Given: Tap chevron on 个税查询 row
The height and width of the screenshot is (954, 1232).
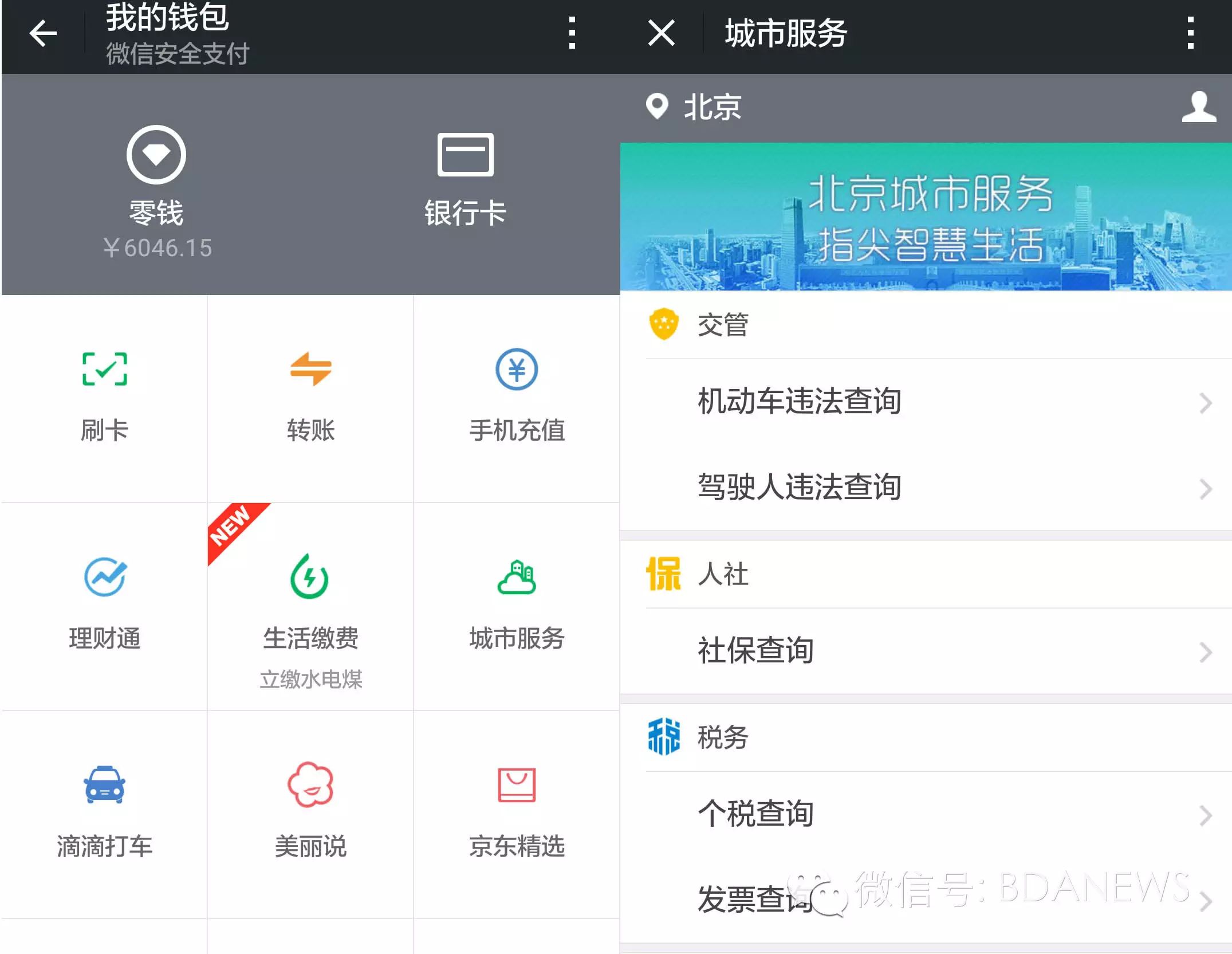Looking at the screenshot, I should click(x=1206, y=815).
